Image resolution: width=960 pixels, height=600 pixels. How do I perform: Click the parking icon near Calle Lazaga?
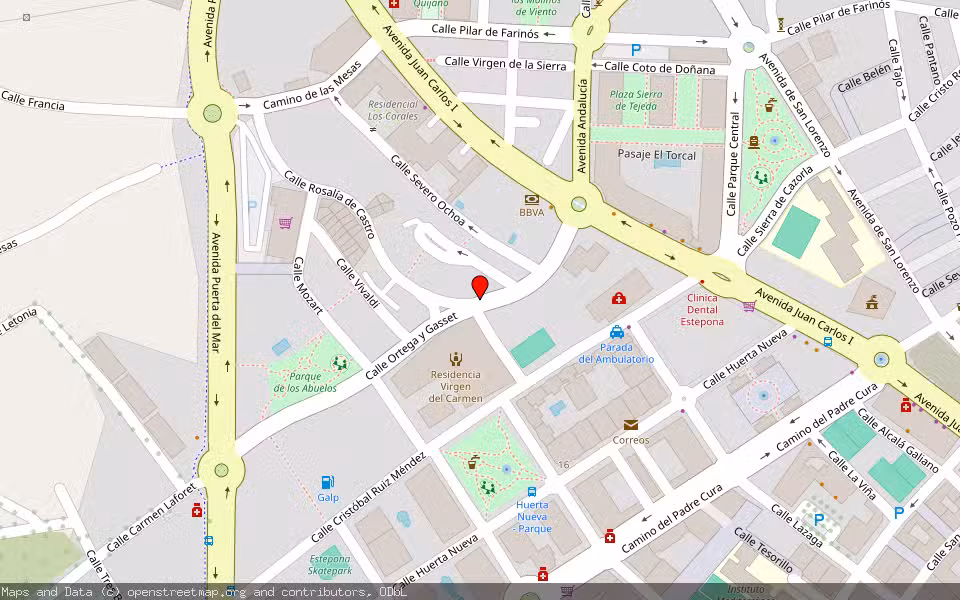coord(818,520)
